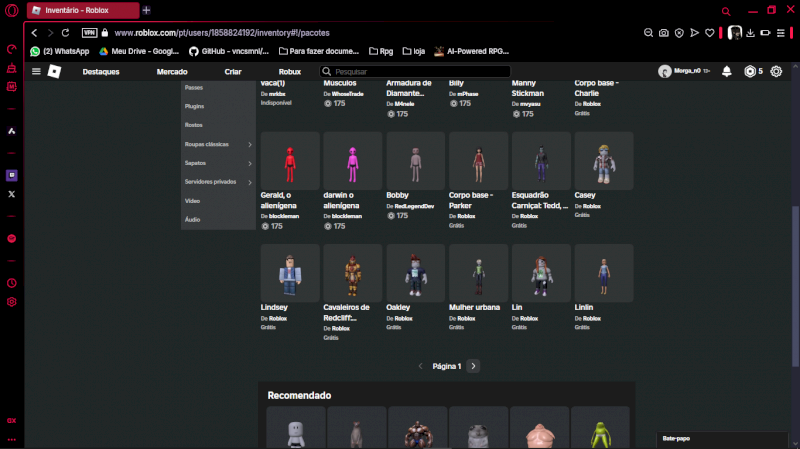Reload the page with the refresh icon

click(x=66, y=33)
